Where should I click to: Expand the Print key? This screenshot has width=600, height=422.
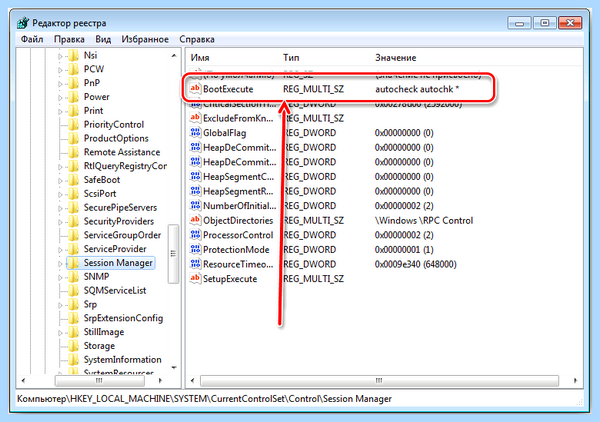coord(60,111)
